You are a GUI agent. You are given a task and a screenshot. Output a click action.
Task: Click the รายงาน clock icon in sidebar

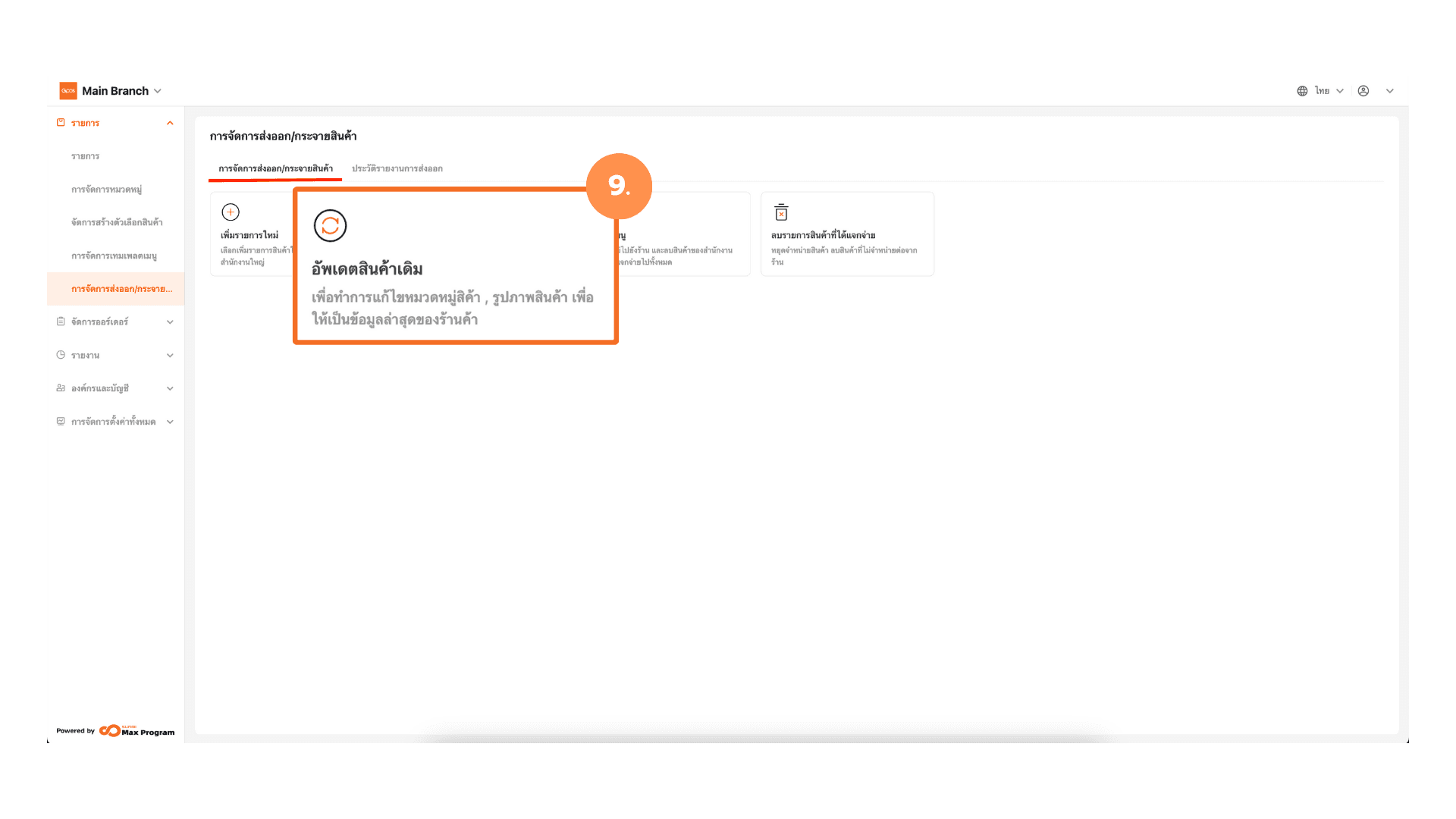61,355
